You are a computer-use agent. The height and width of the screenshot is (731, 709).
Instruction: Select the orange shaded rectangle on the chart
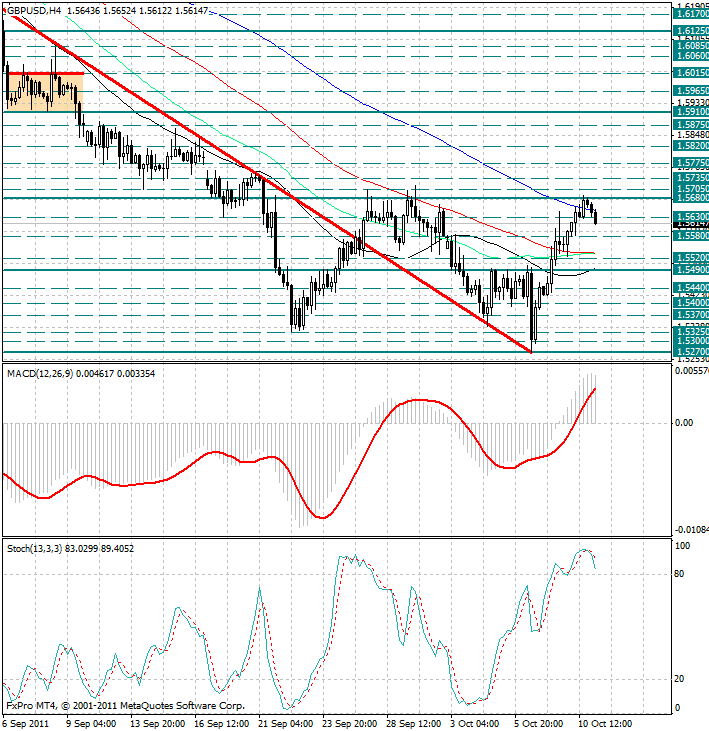click(45, 92)
